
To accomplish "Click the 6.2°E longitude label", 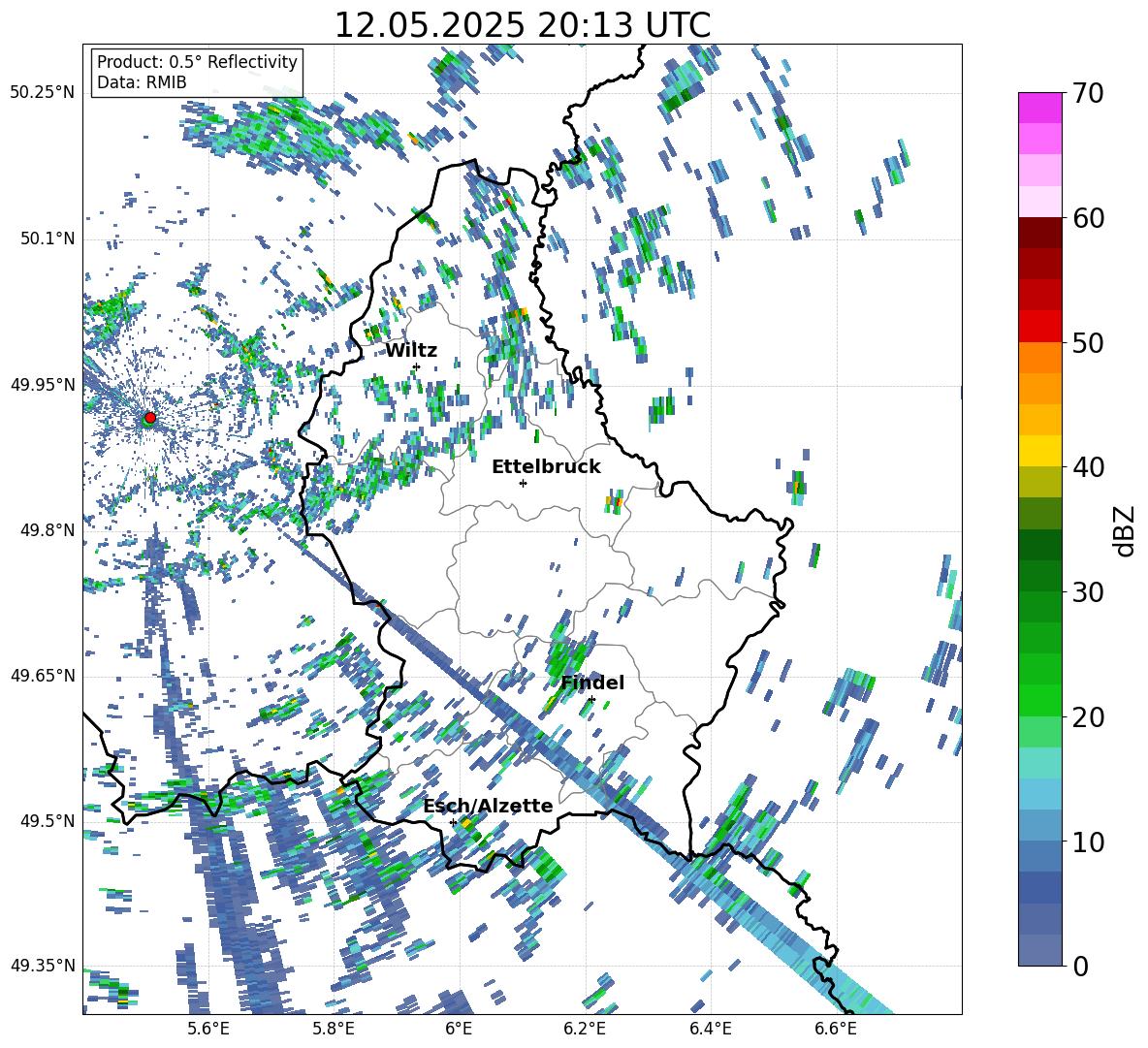I will [585, 1029].
